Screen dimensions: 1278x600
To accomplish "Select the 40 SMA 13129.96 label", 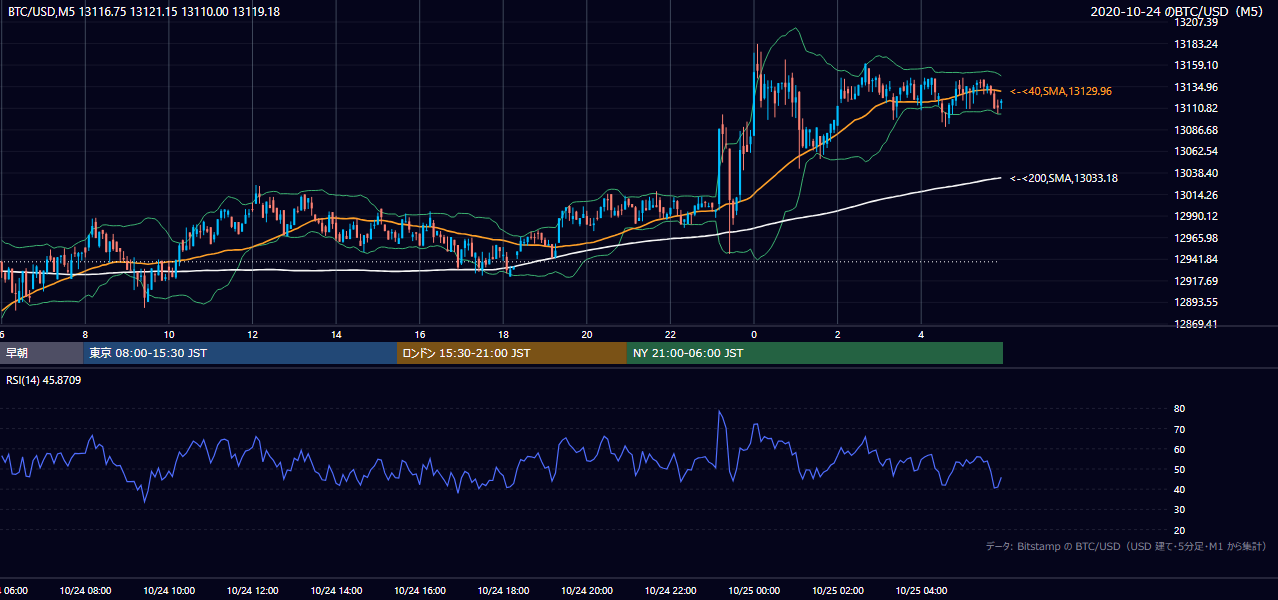I will tap(1061, 91).
